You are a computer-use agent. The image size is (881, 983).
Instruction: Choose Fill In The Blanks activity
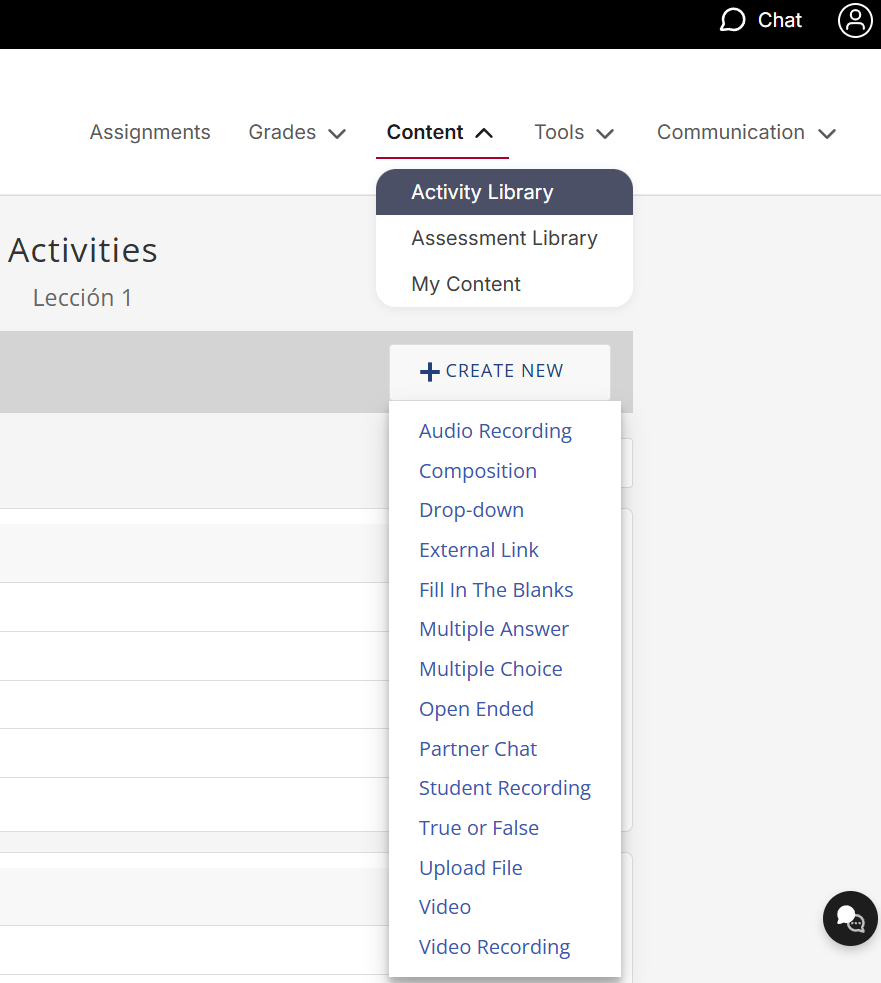click(x=496, y=590)
